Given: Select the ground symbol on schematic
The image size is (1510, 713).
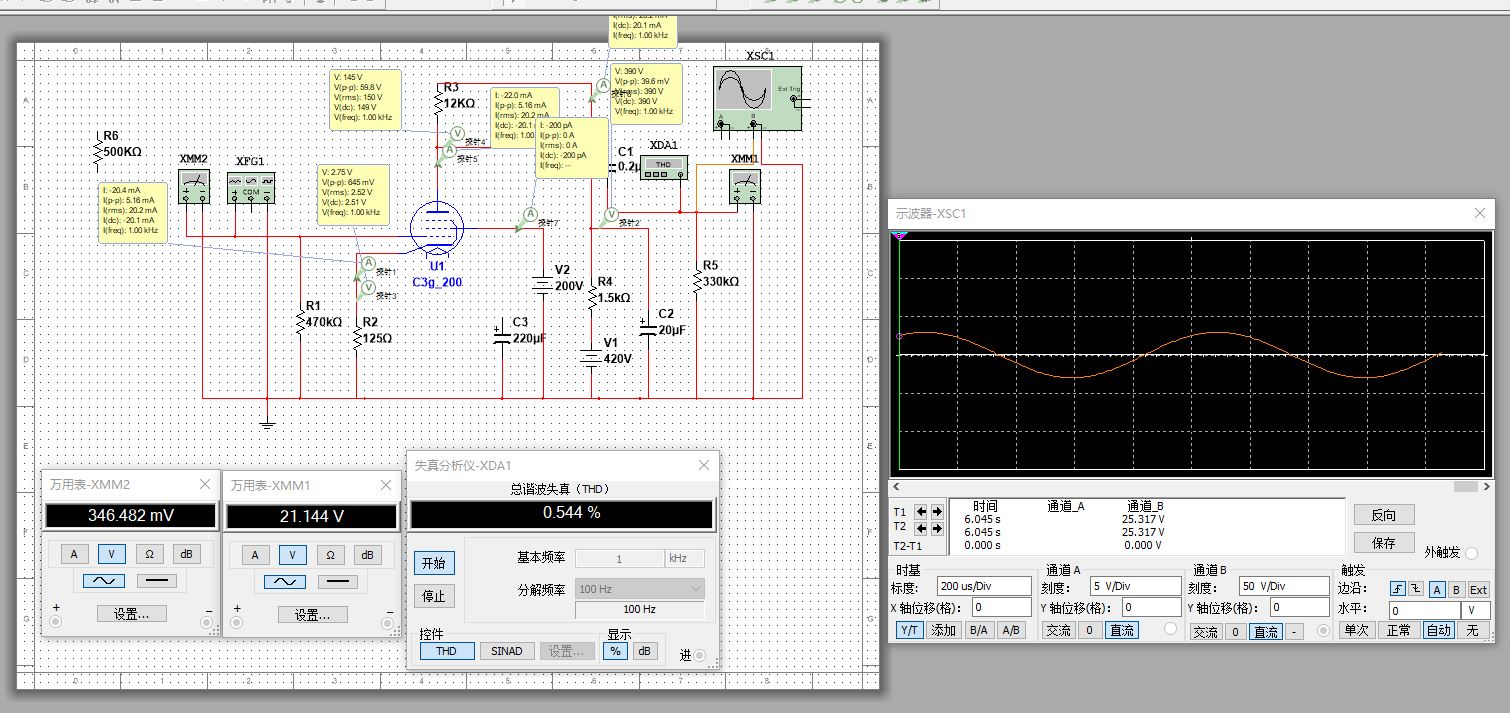Looking at the screenshot, I should coord(267,424).
